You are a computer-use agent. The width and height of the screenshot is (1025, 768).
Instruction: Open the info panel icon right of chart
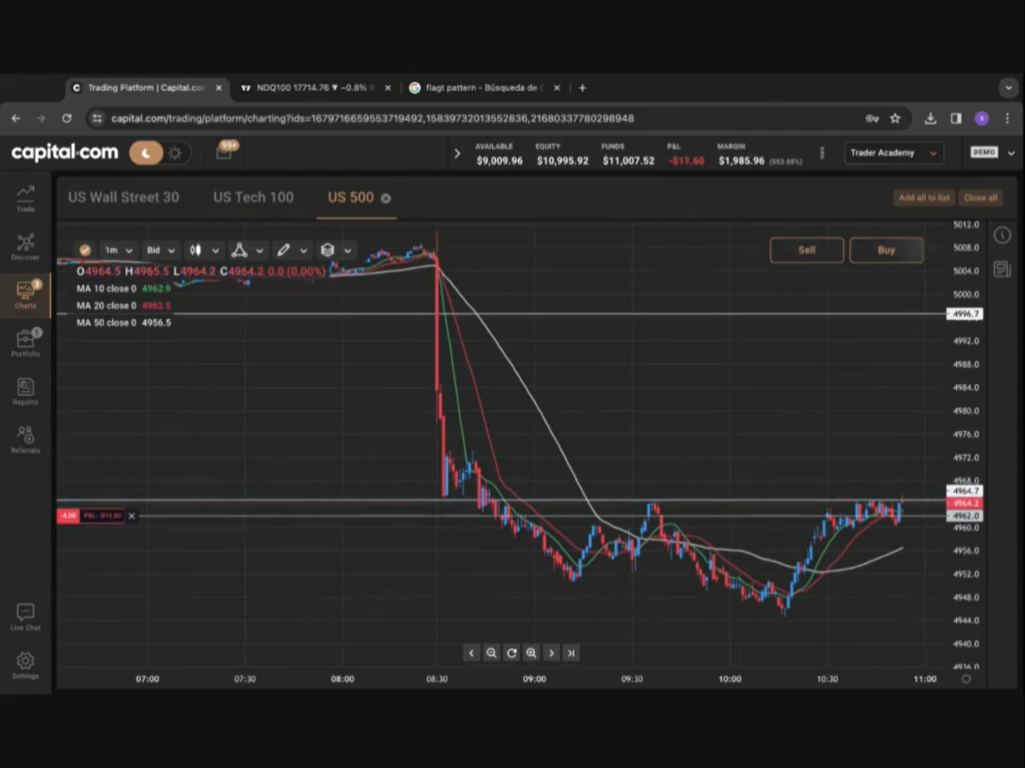pos(1002,235)
